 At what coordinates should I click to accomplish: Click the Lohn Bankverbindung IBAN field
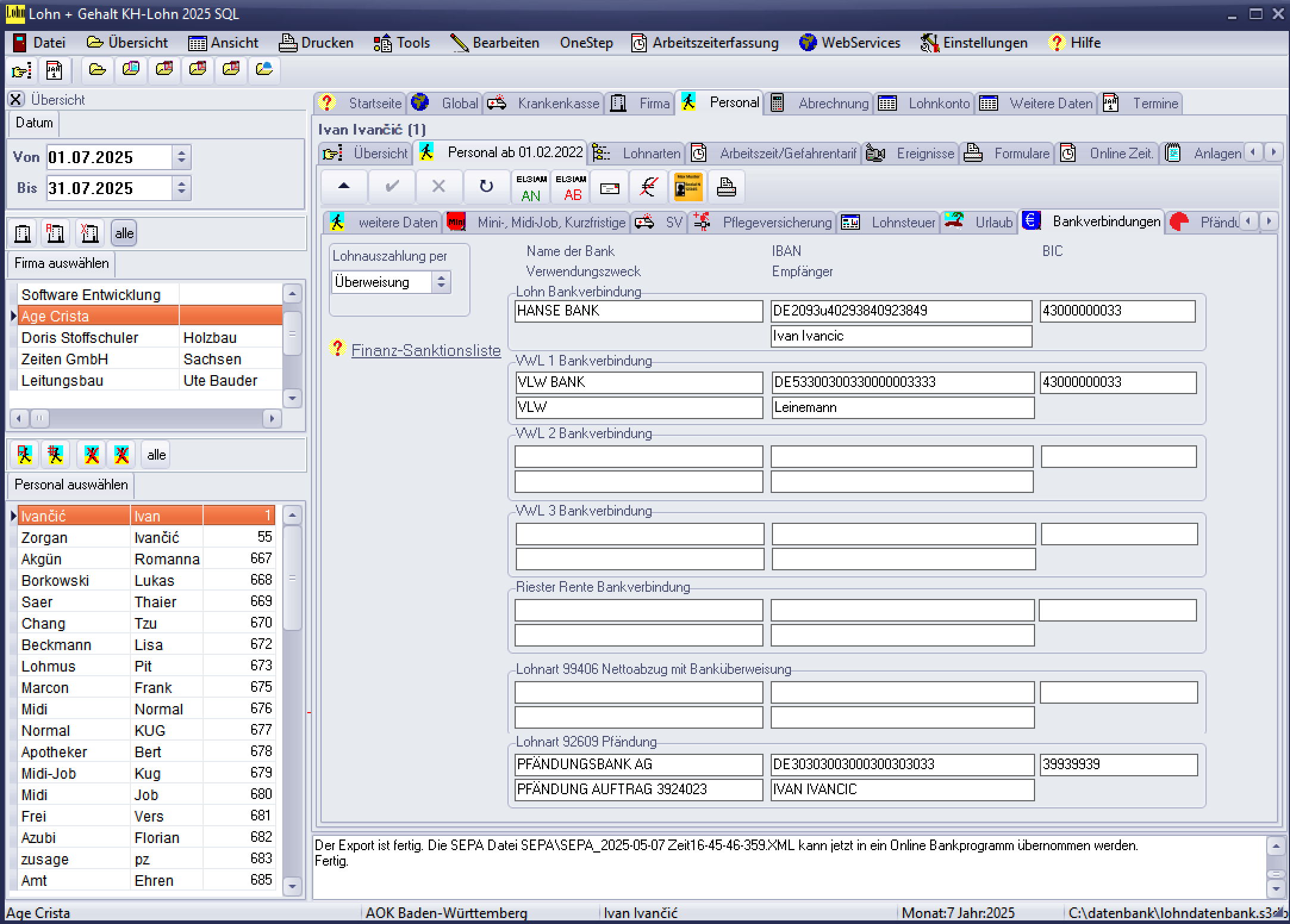tap(901, 311)
